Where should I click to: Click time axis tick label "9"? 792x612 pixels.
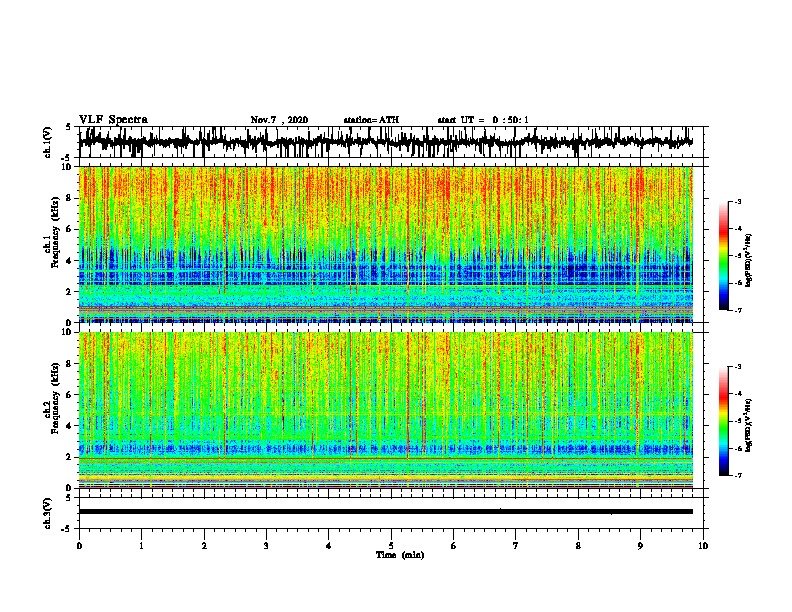(640, 546)
